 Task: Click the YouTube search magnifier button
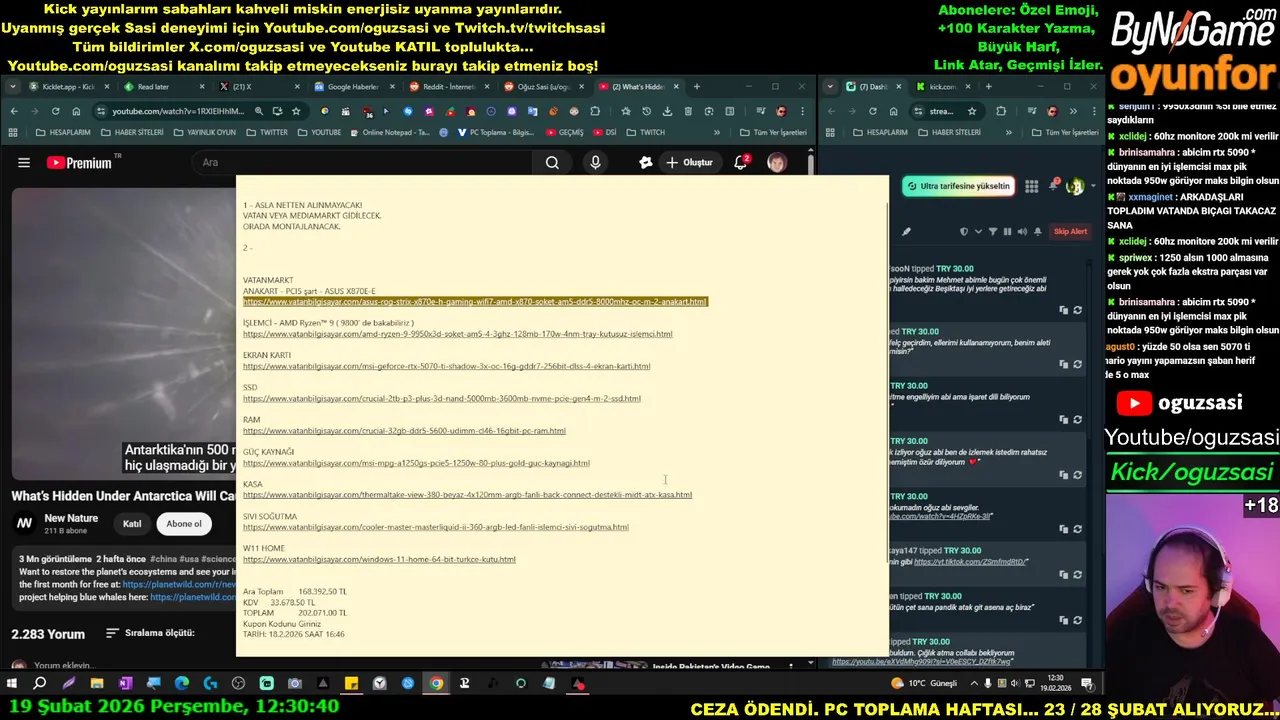pos(552,163)
